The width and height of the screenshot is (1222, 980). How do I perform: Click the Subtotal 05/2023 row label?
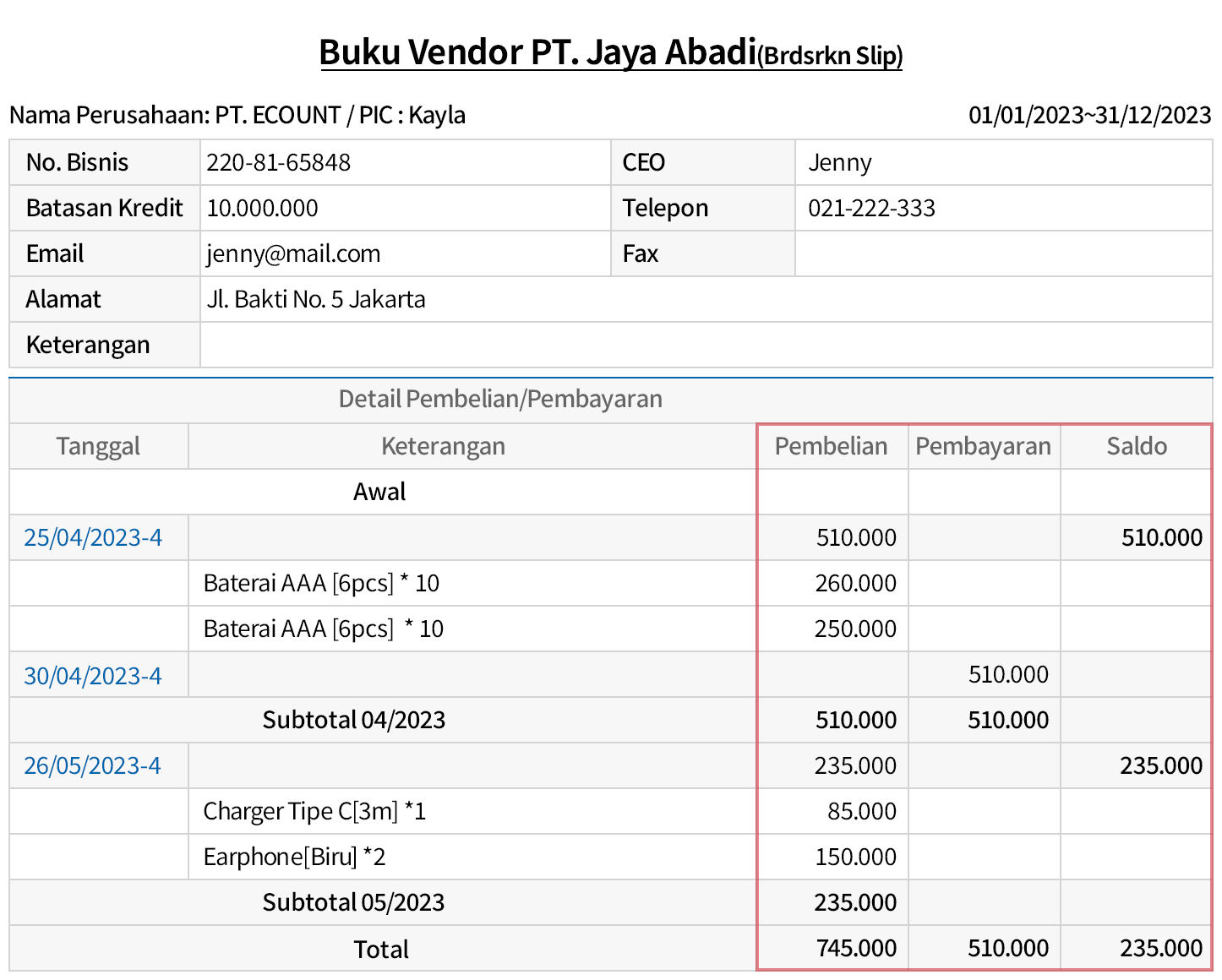(353, 902)
